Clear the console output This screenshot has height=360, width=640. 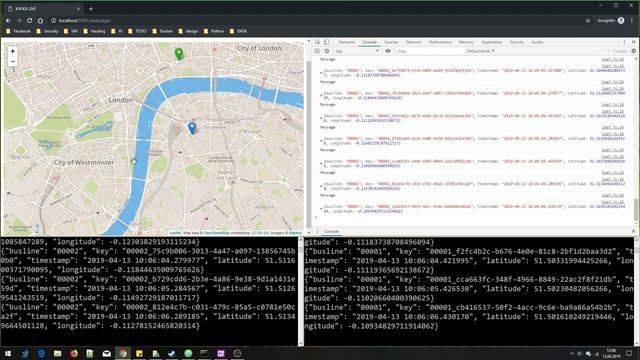327,51
